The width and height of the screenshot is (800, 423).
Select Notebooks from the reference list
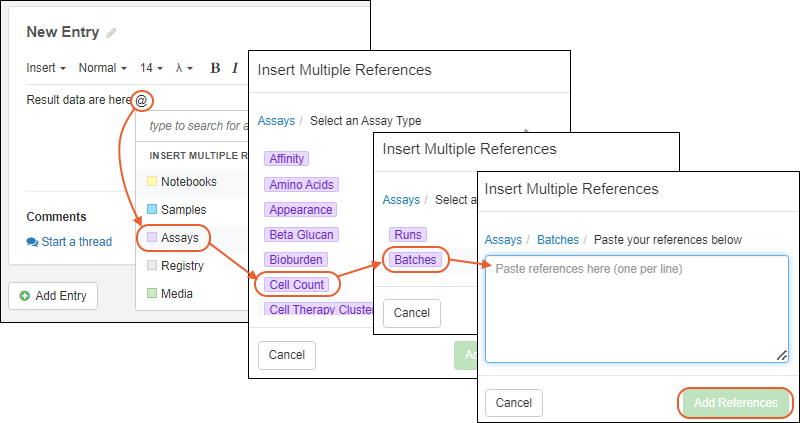(x=188, y=182)
